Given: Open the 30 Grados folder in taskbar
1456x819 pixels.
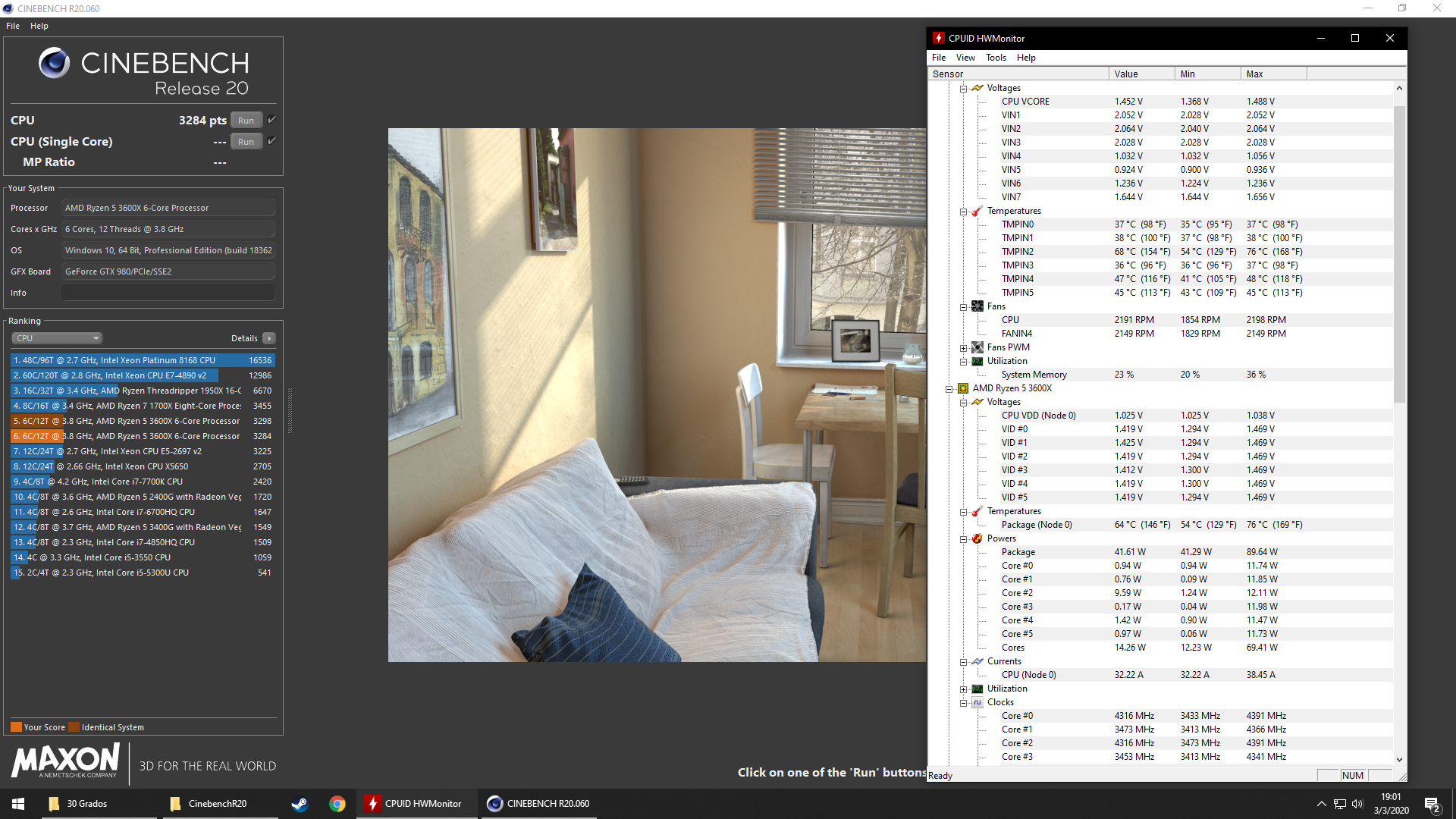Looking at the screenshot, I should 99,804.
